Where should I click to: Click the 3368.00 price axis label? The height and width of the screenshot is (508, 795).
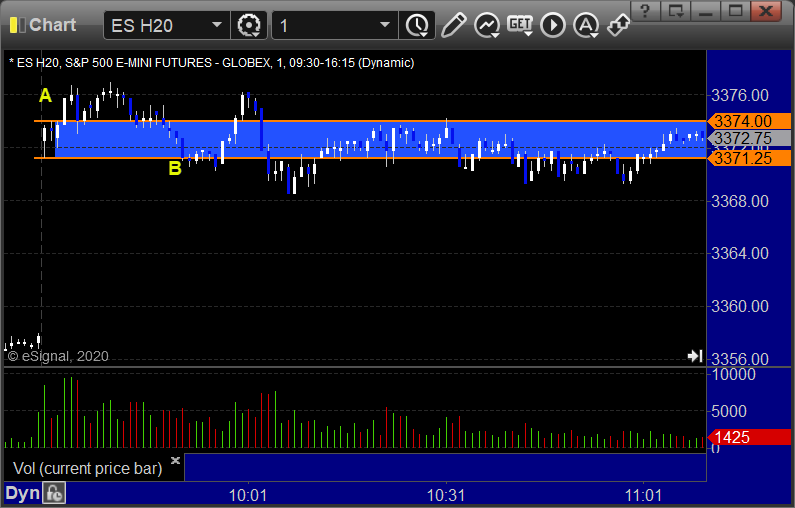click(740, 201)
